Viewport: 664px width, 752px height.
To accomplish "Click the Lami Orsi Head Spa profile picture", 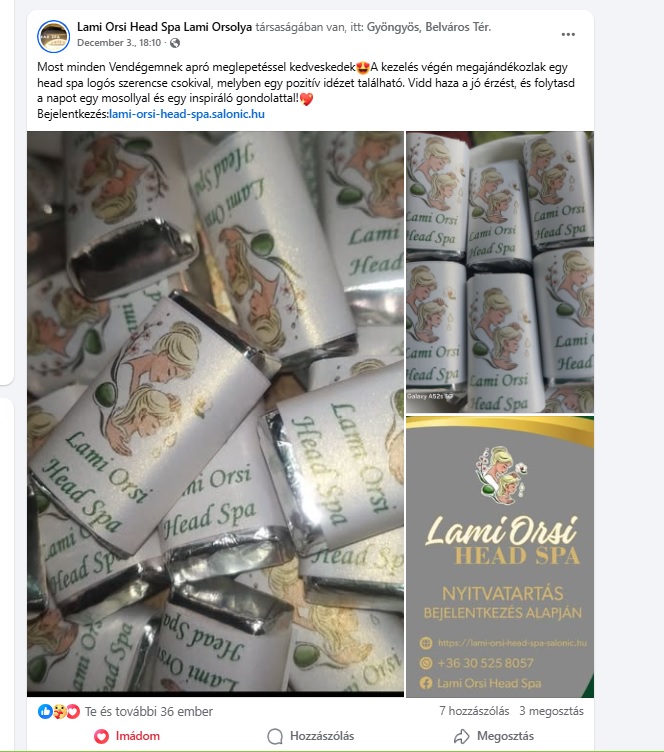I will [x=53, y=36].
